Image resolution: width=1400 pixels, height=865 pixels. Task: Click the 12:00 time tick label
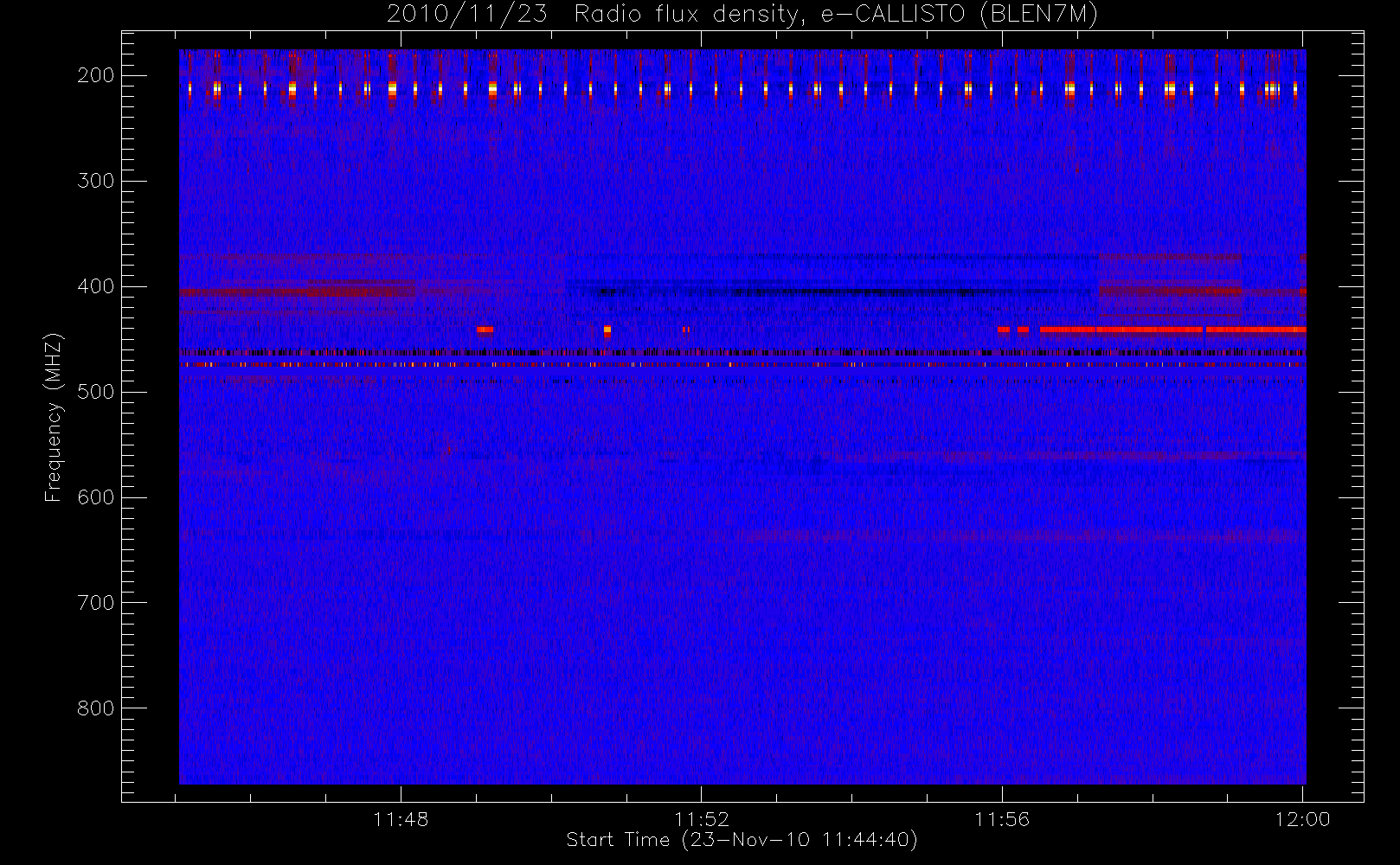(1302, 819)
